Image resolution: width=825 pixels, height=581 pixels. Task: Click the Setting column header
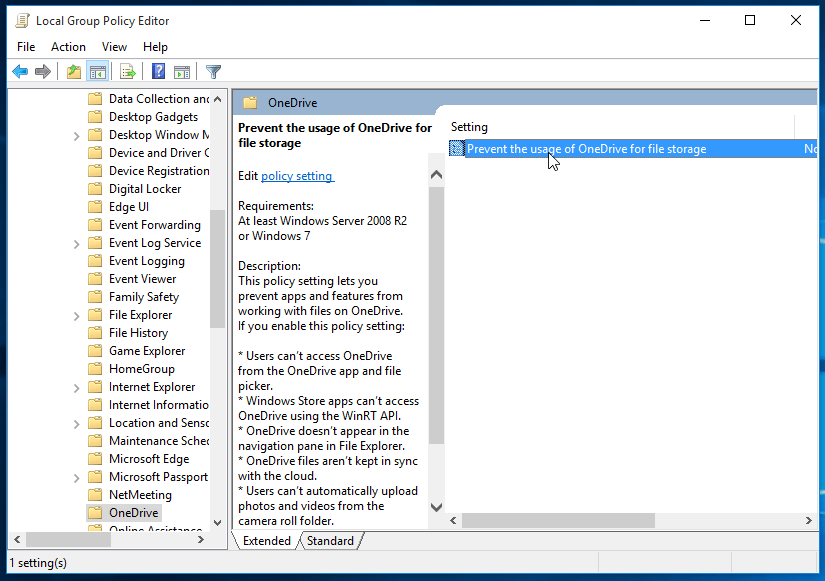[469, 126]
